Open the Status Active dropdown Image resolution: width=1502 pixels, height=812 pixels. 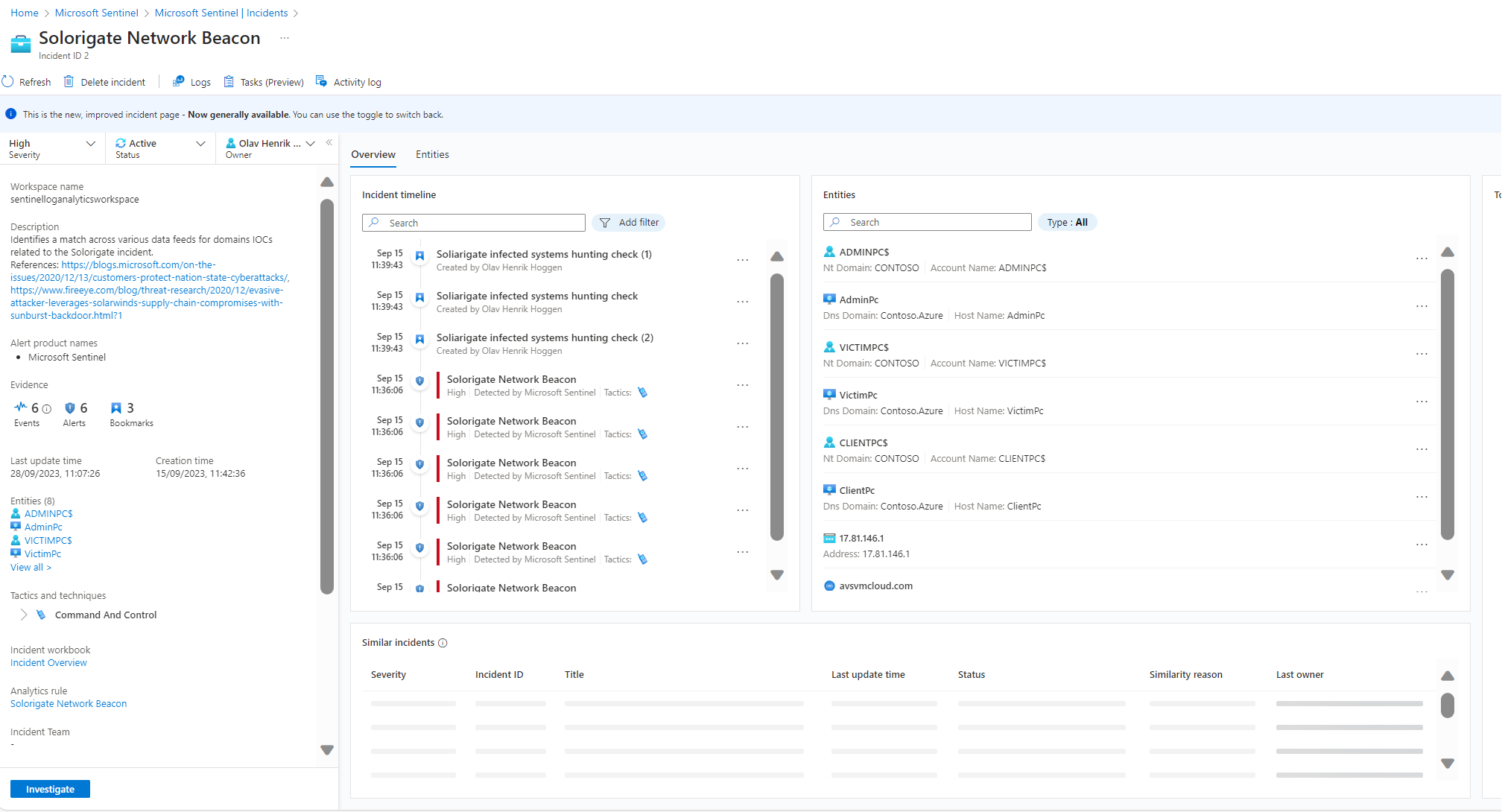tap(160, 148)
